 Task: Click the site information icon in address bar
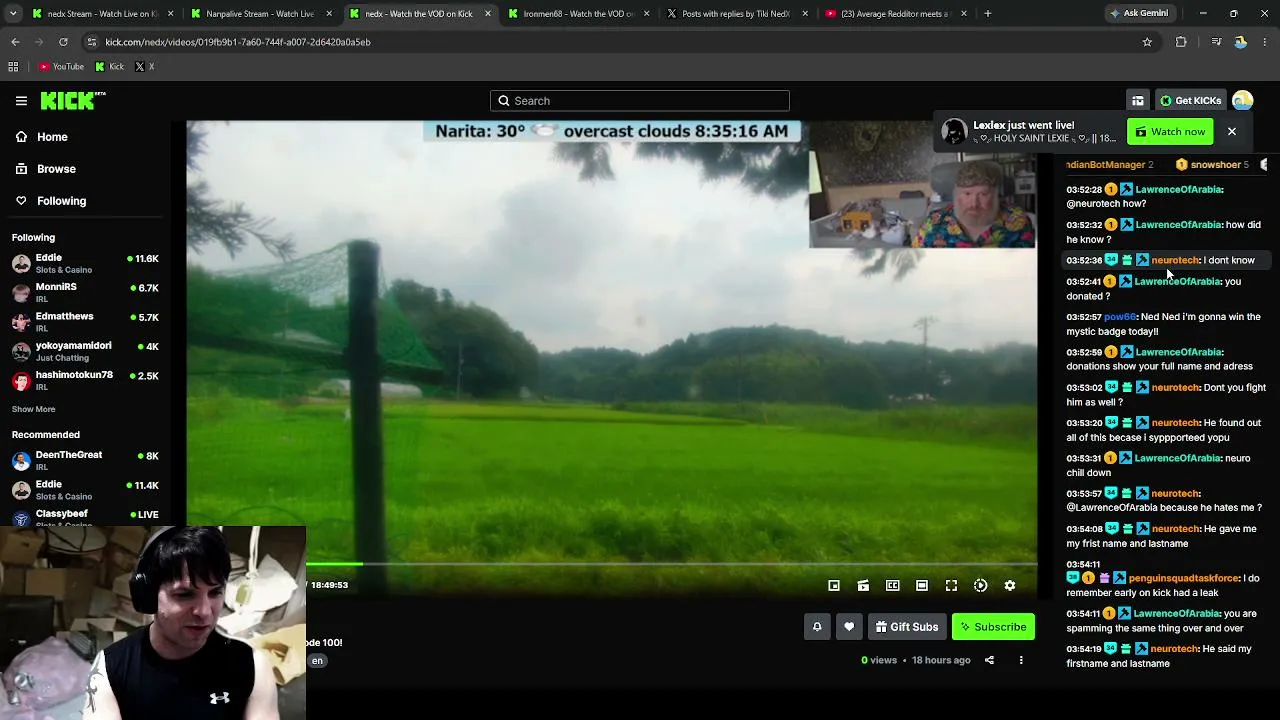[x=92, y=42]
